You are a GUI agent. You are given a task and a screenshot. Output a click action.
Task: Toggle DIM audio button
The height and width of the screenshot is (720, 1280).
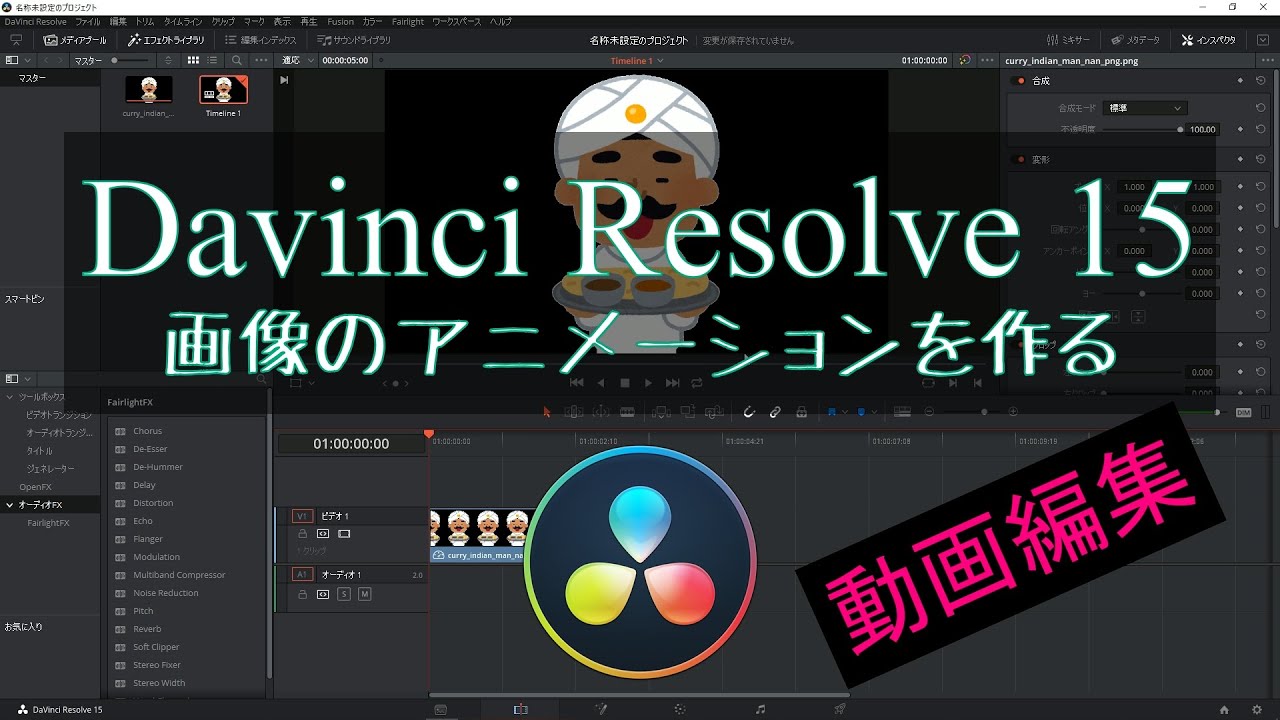coord(1243,412)
